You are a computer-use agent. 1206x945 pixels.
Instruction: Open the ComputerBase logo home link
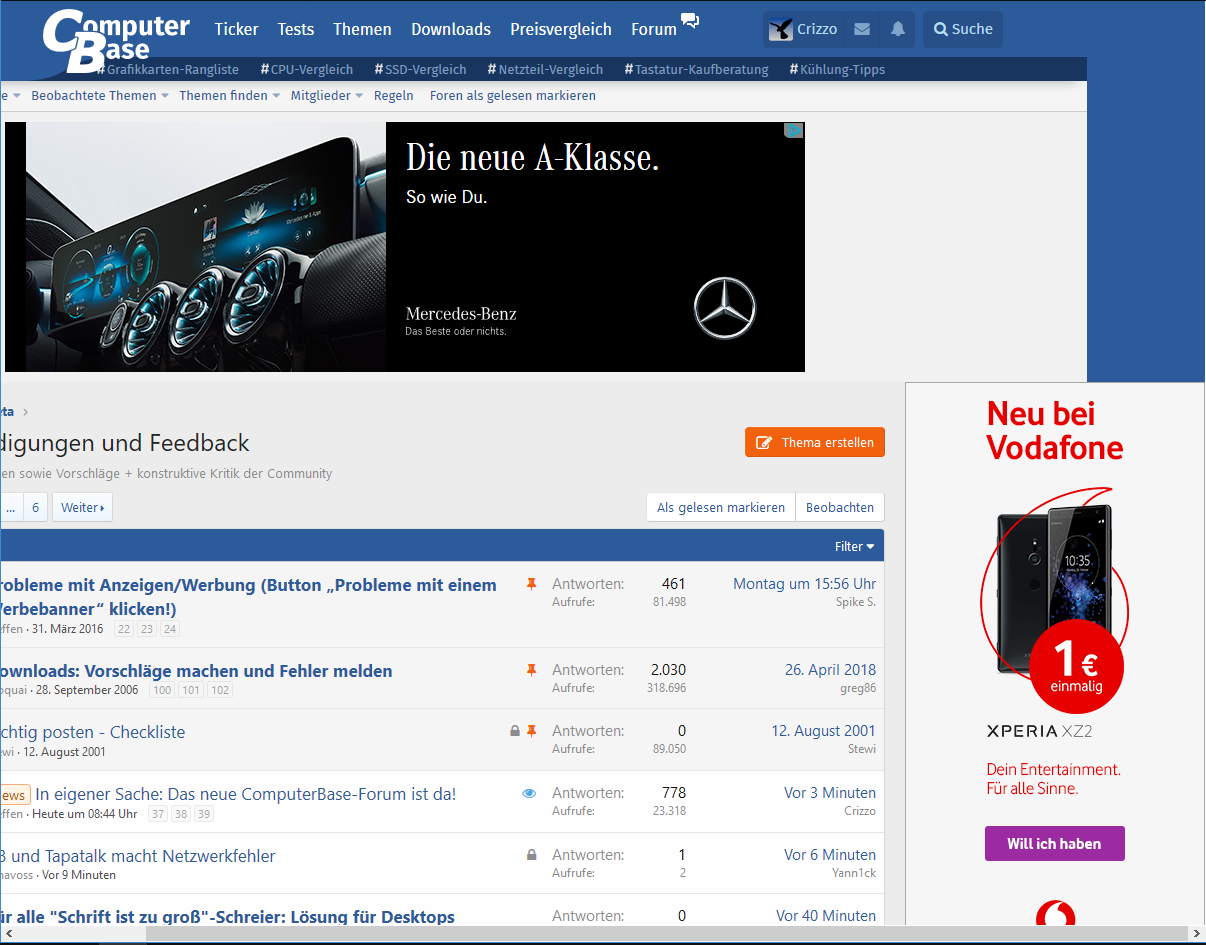[x=116, y=41]
